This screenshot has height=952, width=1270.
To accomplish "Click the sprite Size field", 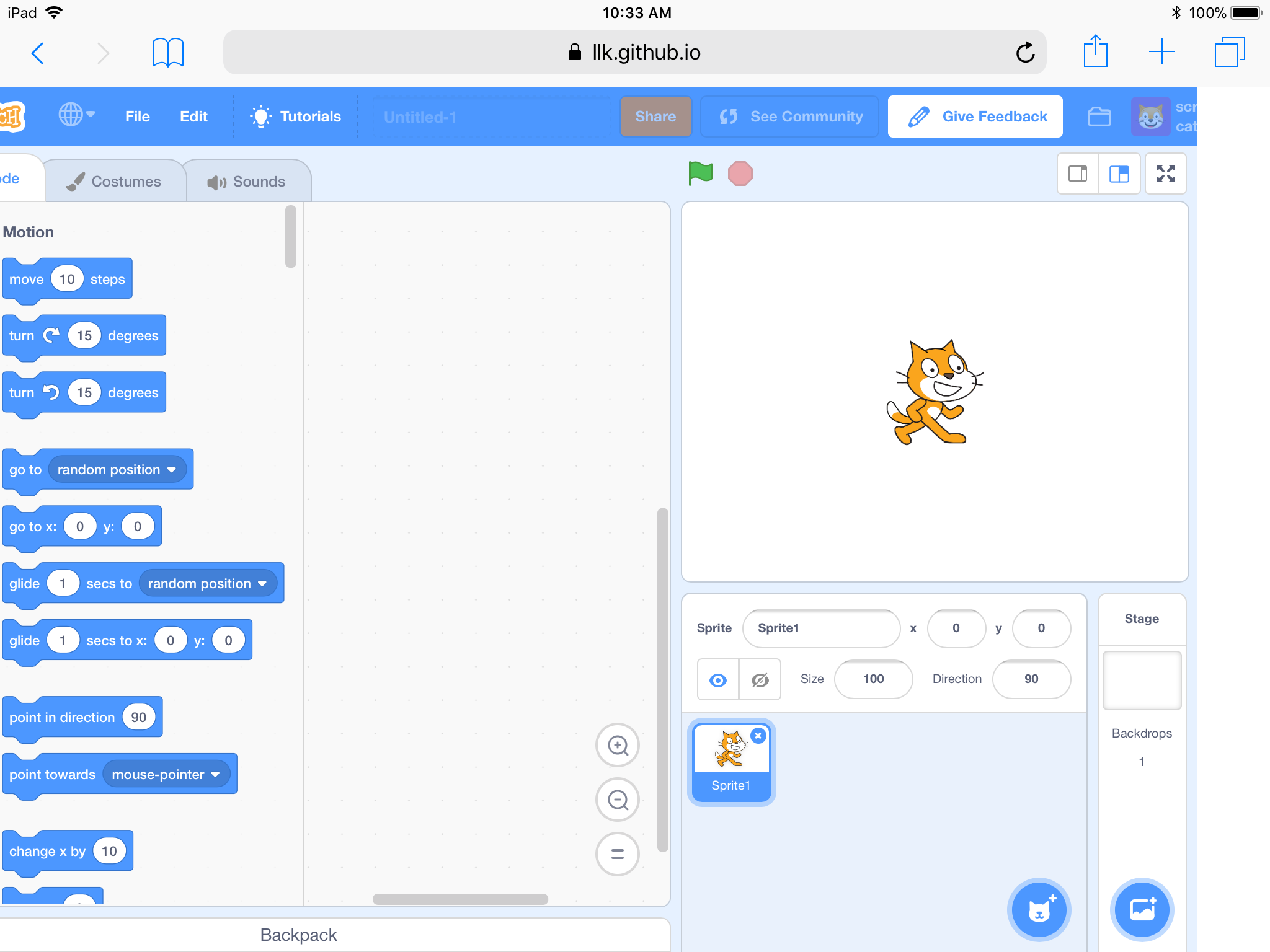I will tap(874, 679).
